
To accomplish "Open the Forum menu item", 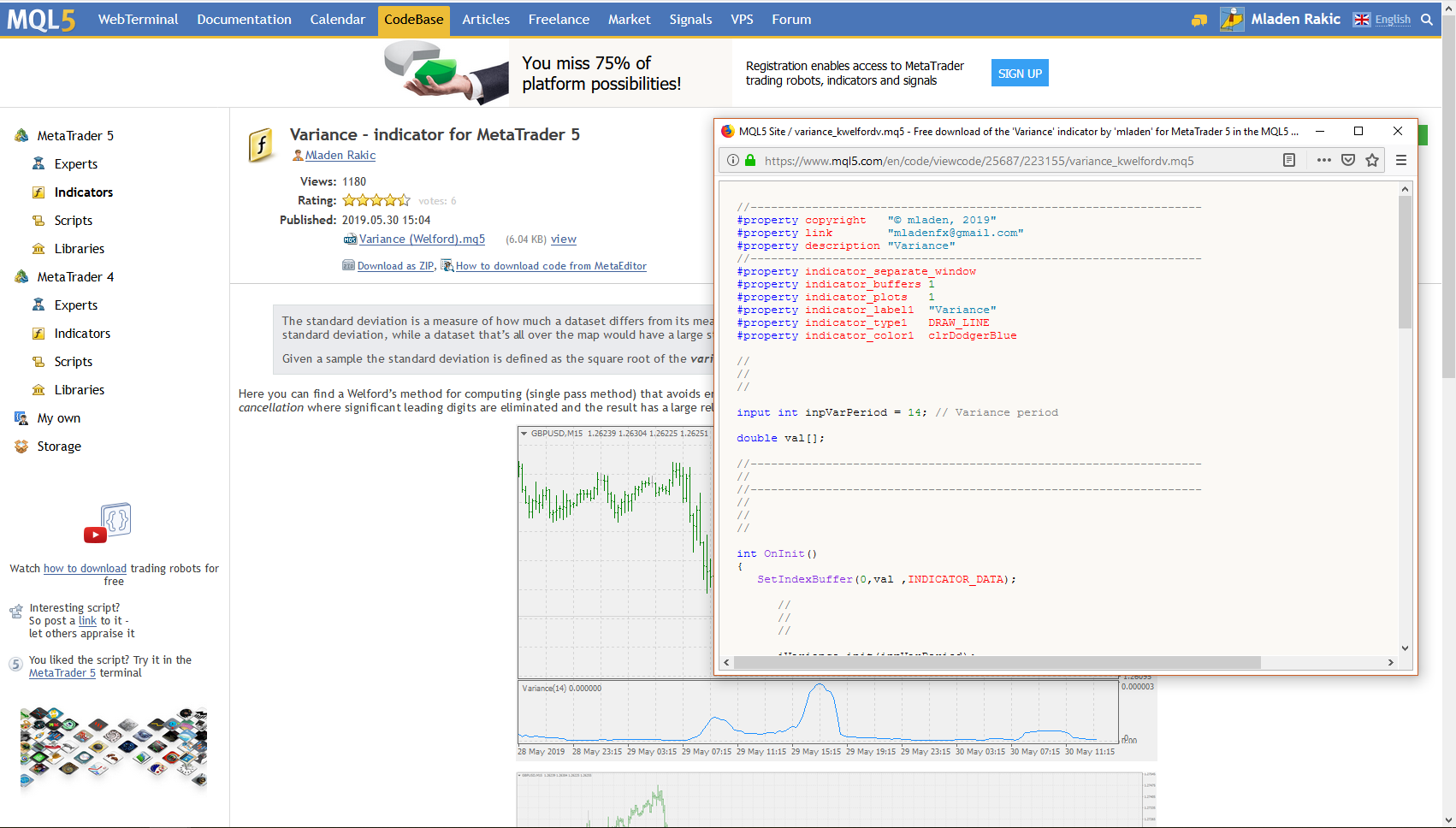I will (790, 19).
